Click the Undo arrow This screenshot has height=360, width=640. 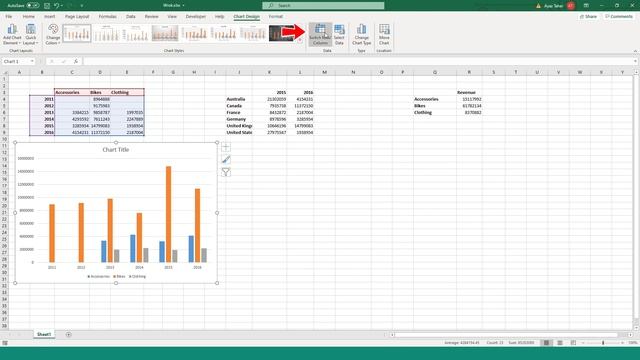pyautogui.click(x=56, y=6)
